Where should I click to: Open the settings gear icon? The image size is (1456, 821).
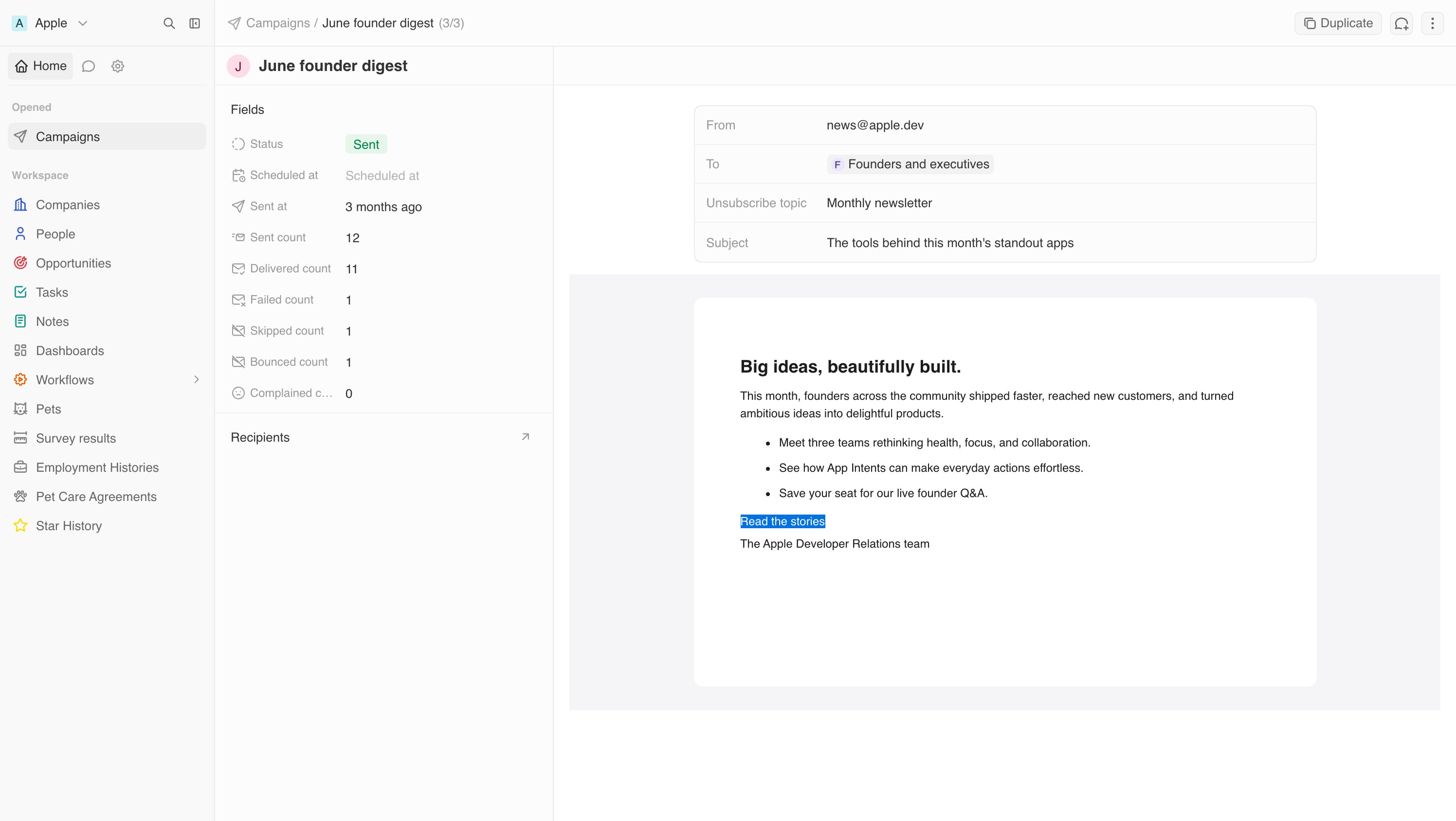[x=118, y=66]
